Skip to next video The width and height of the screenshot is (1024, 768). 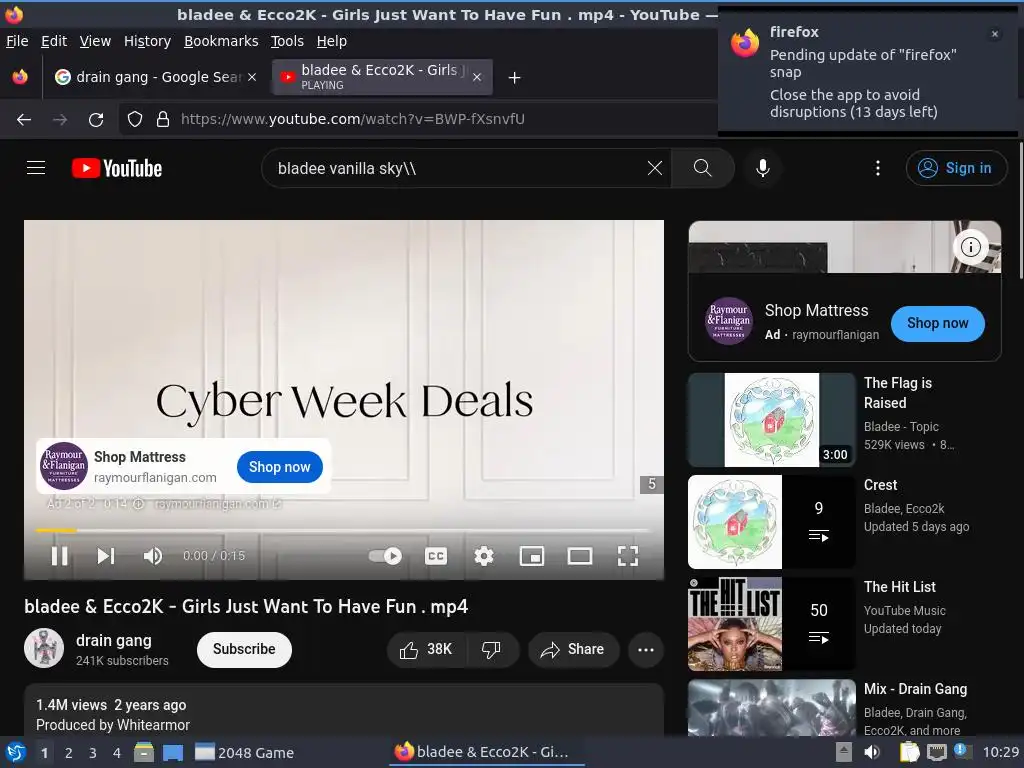point(106,556)
